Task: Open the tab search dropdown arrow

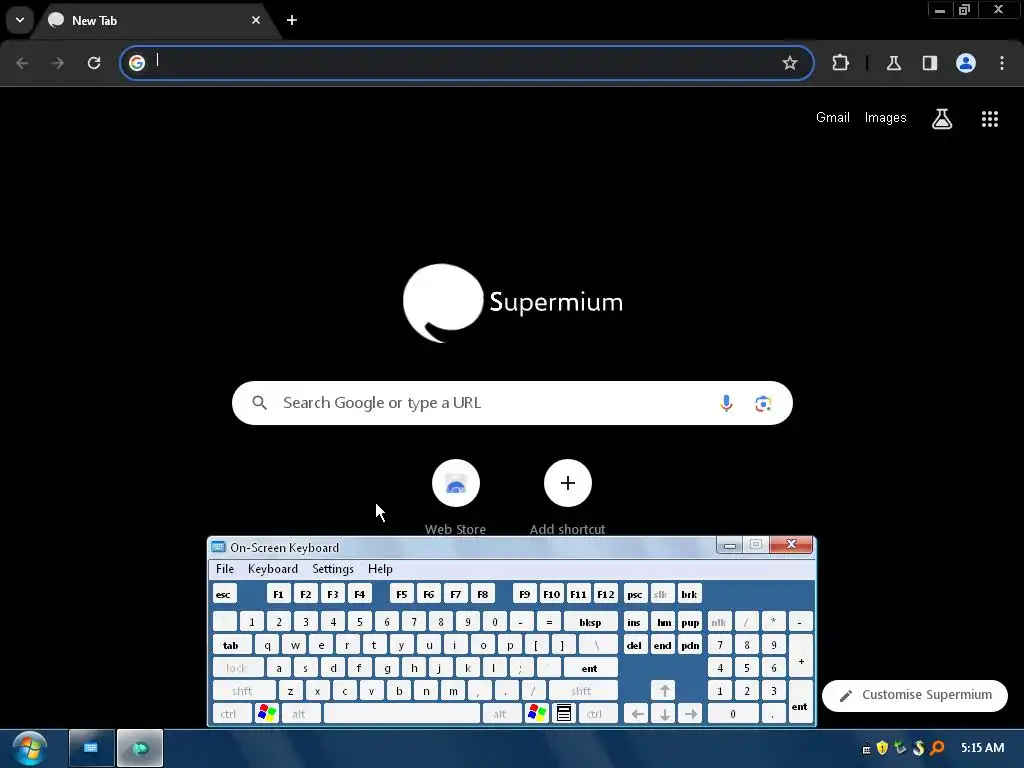Action: [x=20, y=20]
